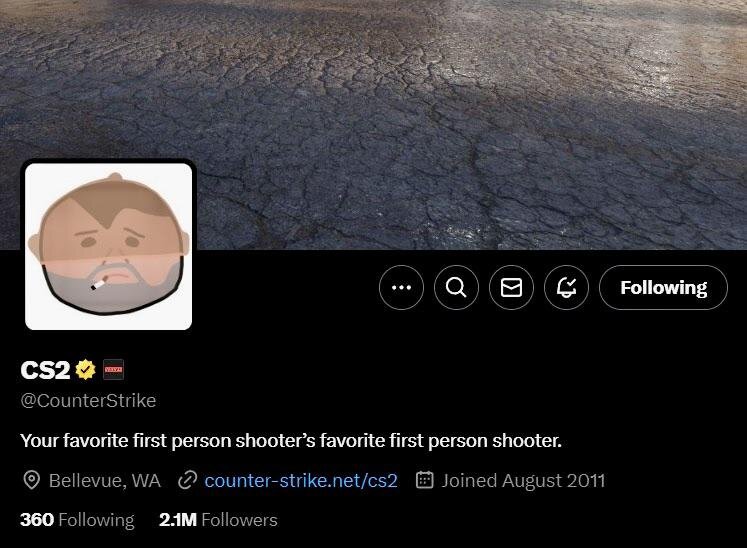
Task: Open direct message via envelope icon
Action: point(511,287)
